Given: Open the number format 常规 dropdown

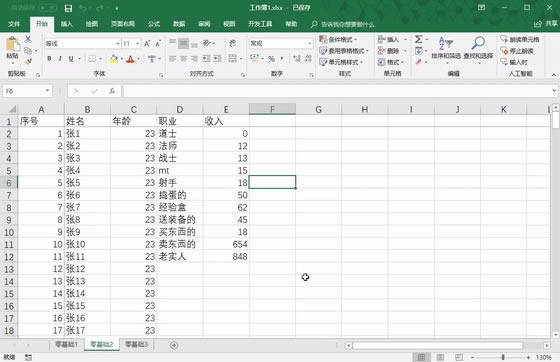Looking at the screenshot, I should click(x=309, y=44).
